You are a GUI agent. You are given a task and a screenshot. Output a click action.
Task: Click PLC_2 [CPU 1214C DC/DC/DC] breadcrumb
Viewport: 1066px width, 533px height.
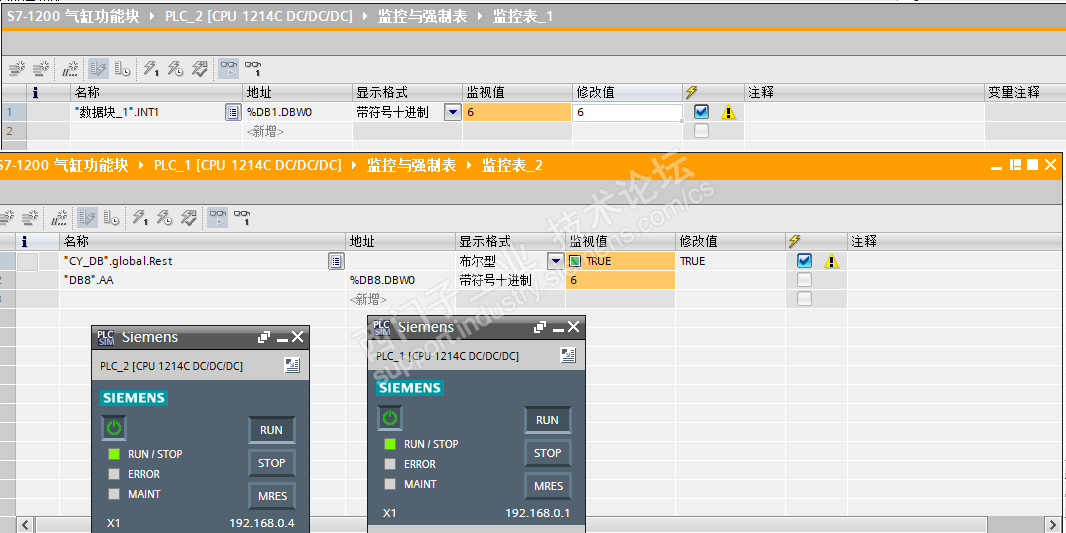(259, 16)
